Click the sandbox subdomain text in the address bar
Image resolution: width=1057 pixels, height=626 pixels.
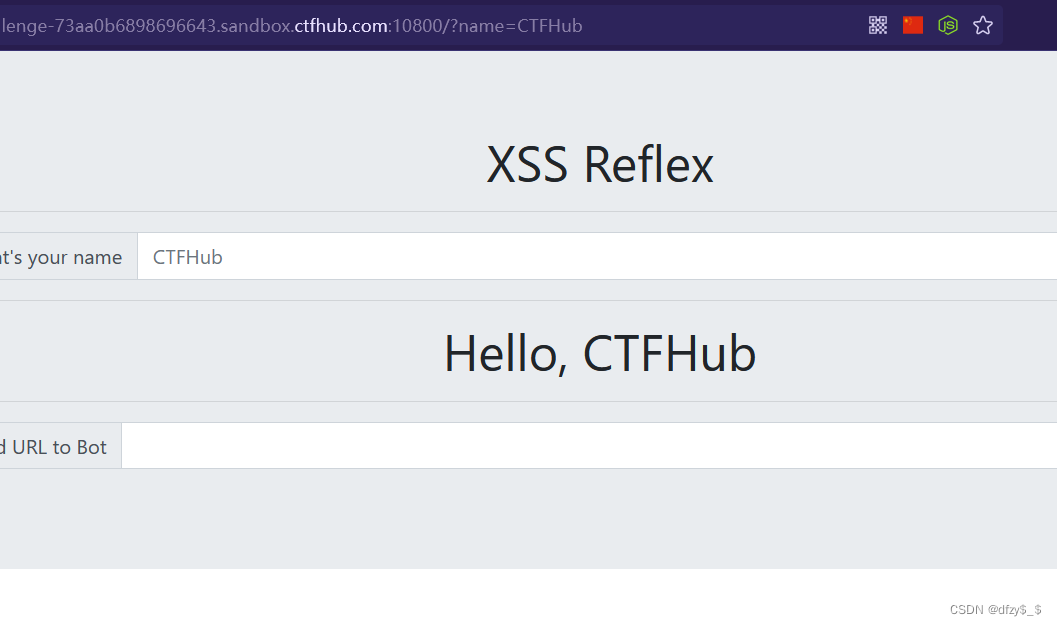260,26
